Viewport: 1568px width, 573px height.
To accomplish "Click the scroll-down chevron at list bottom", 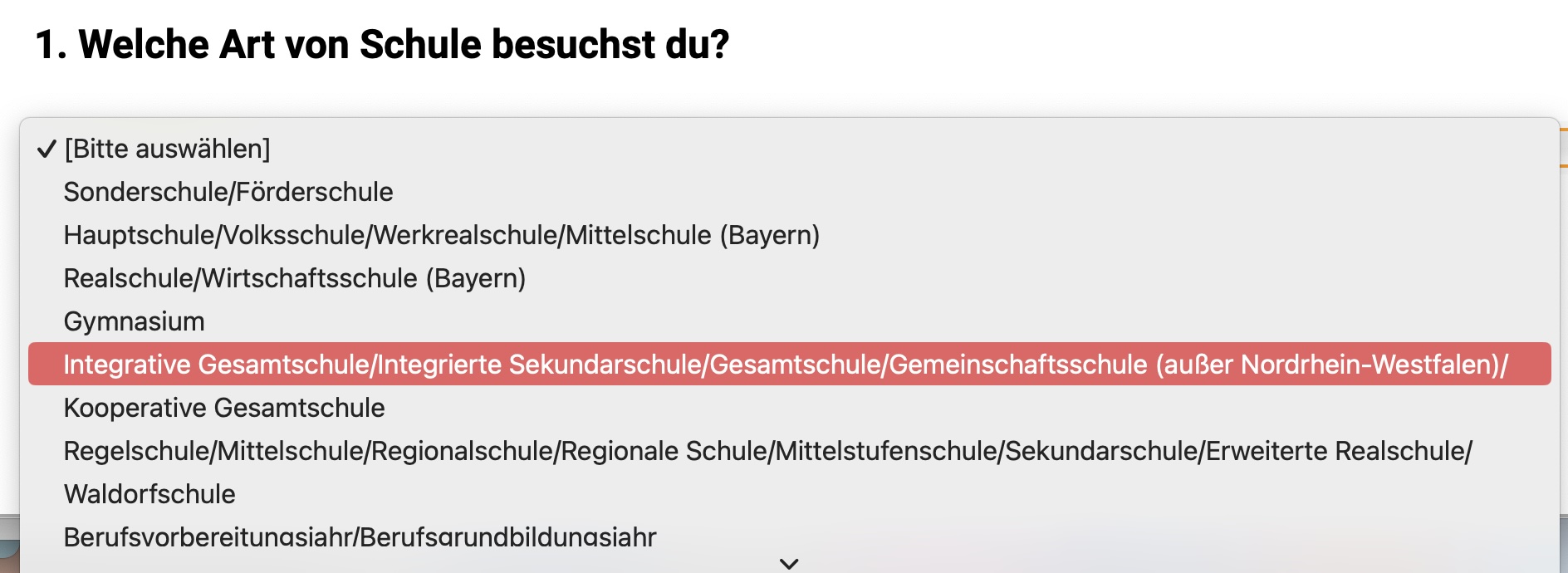I will pyautogui.click(x=789, y=564).
